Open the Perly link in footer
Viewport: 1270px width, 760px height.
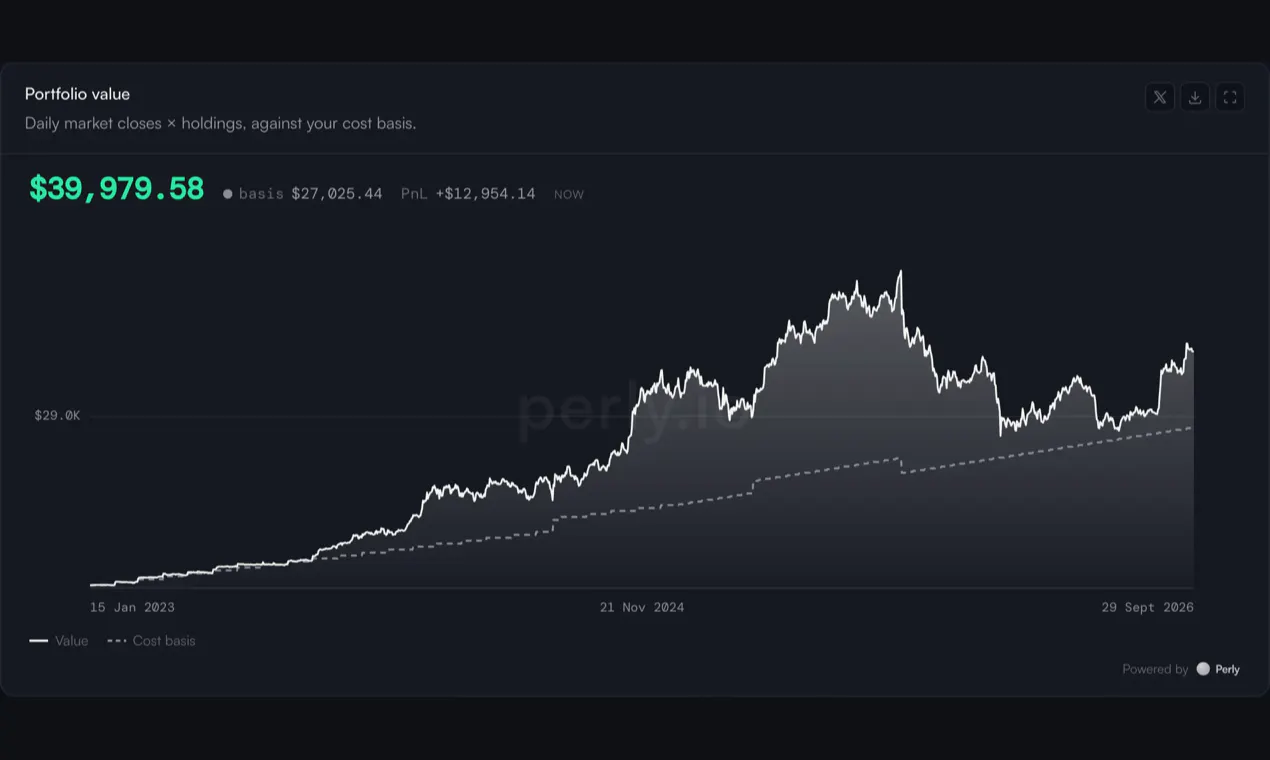click(1227, 669)
